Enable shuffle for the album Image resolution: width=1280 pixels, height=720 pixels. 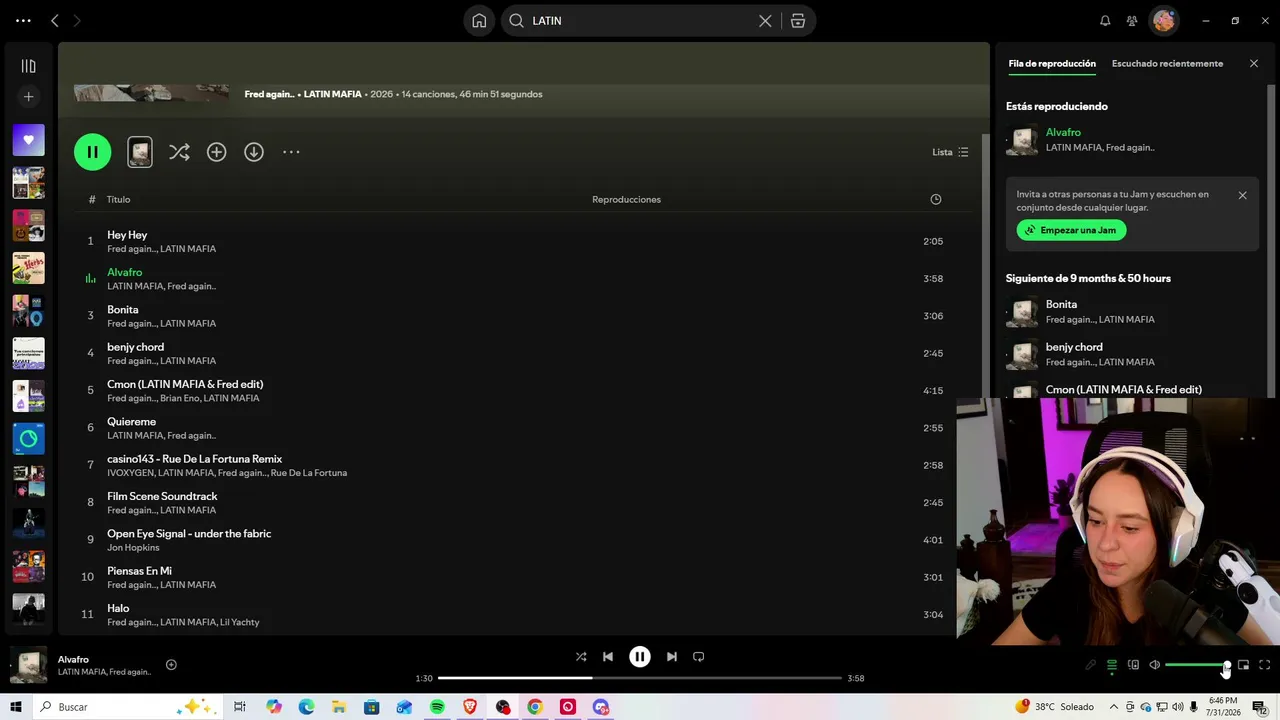coord(179,152)
